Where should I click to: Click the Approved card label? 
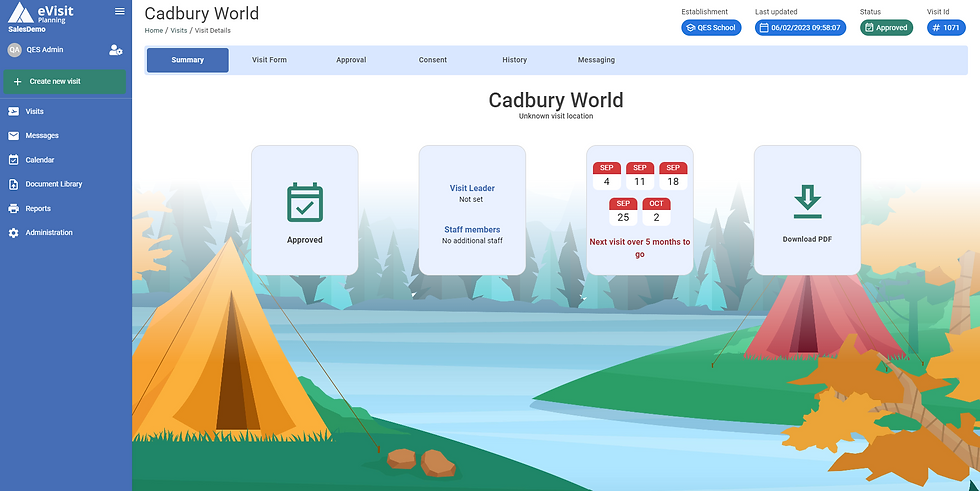(x=305, y=240)
